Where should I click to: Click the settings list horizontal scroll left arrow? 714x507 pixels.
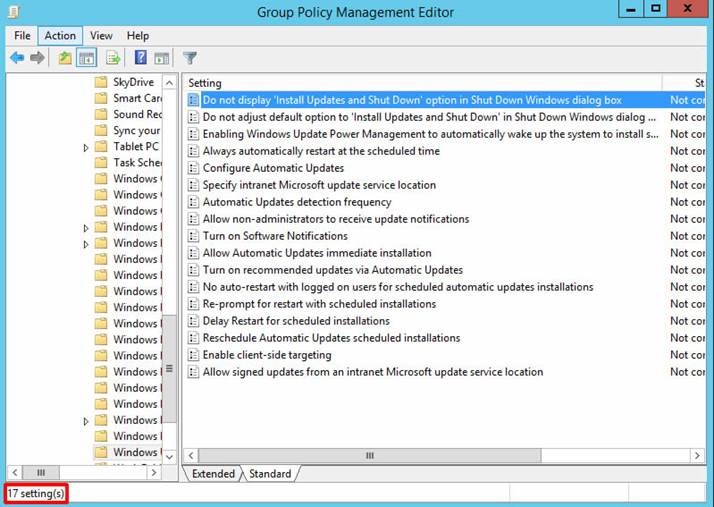191,456
